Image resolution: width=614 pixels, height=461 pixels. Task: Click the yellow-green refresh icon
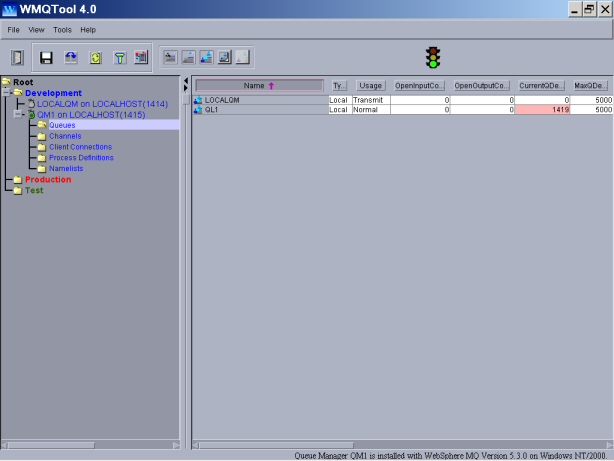(x=96, y=58)
